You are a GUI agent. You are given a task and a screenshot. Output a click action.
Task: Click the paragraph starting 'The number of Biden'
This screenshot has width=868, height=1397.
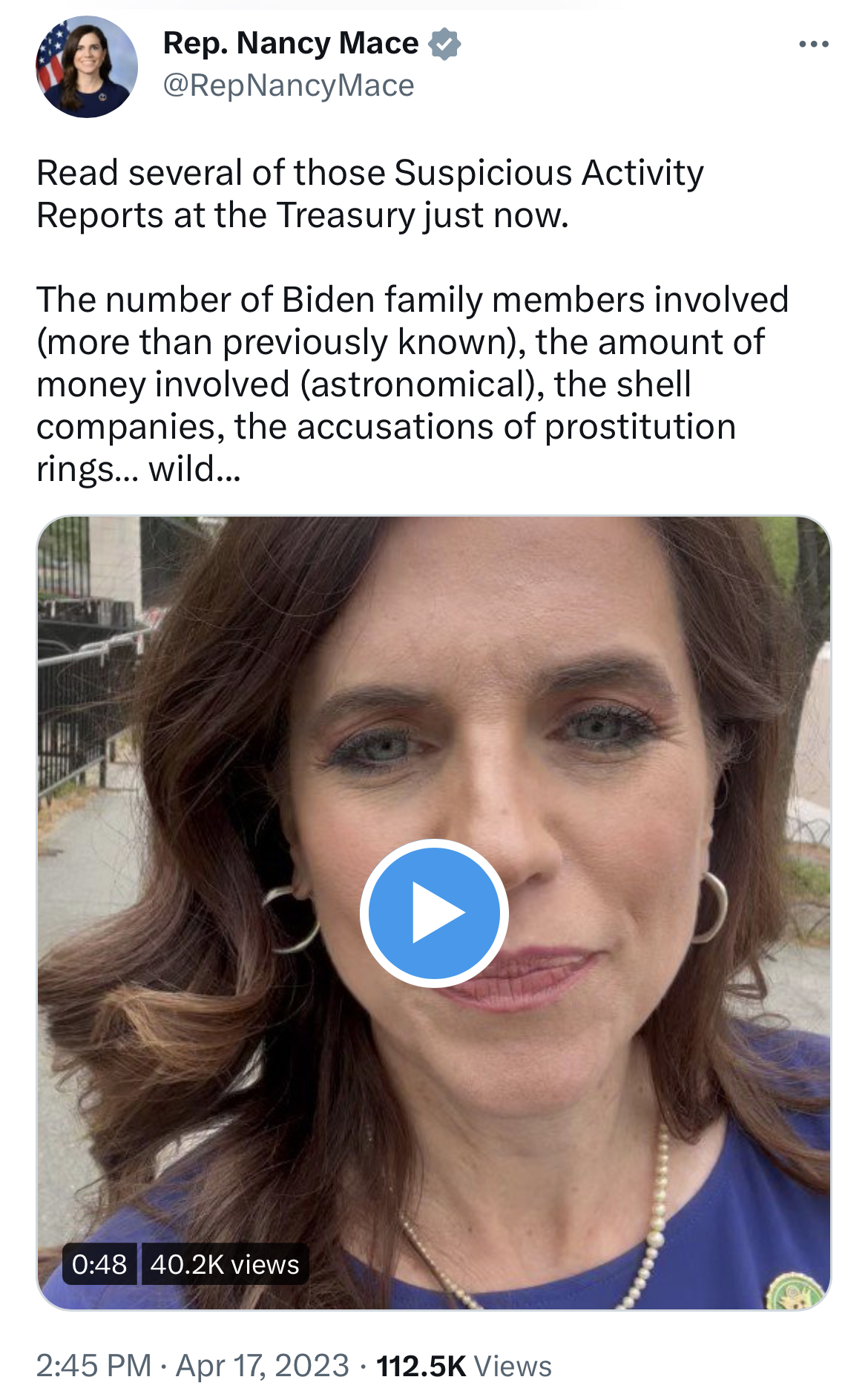coord(412,384)
